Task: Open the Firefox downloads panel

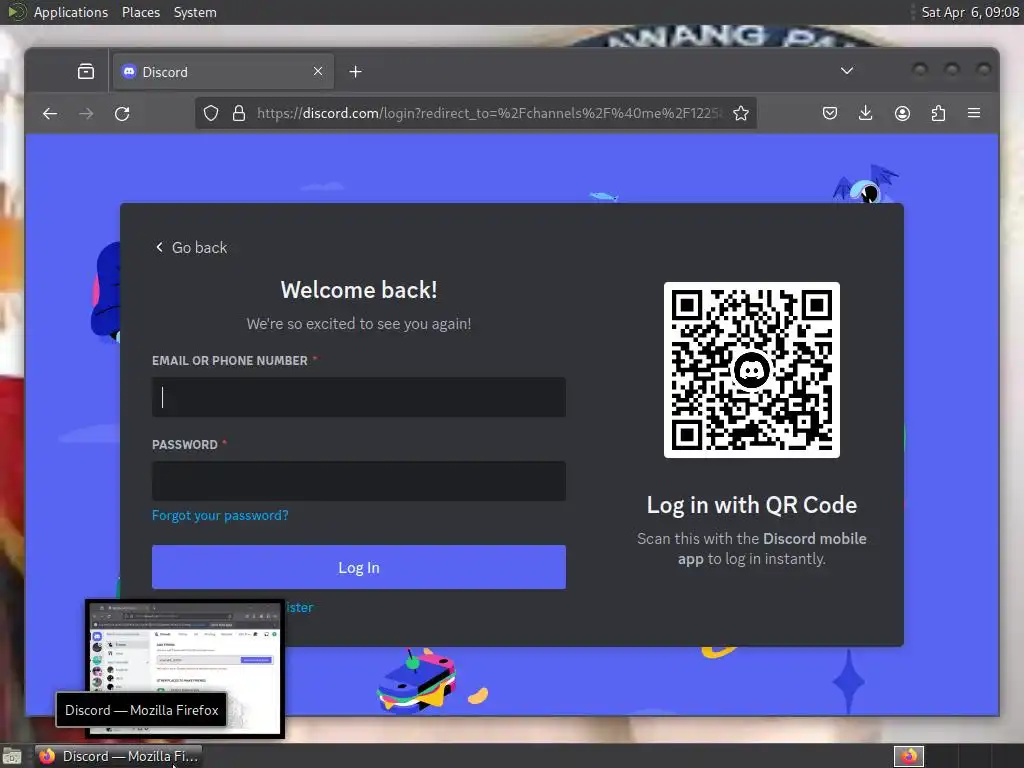Action: 865,114
